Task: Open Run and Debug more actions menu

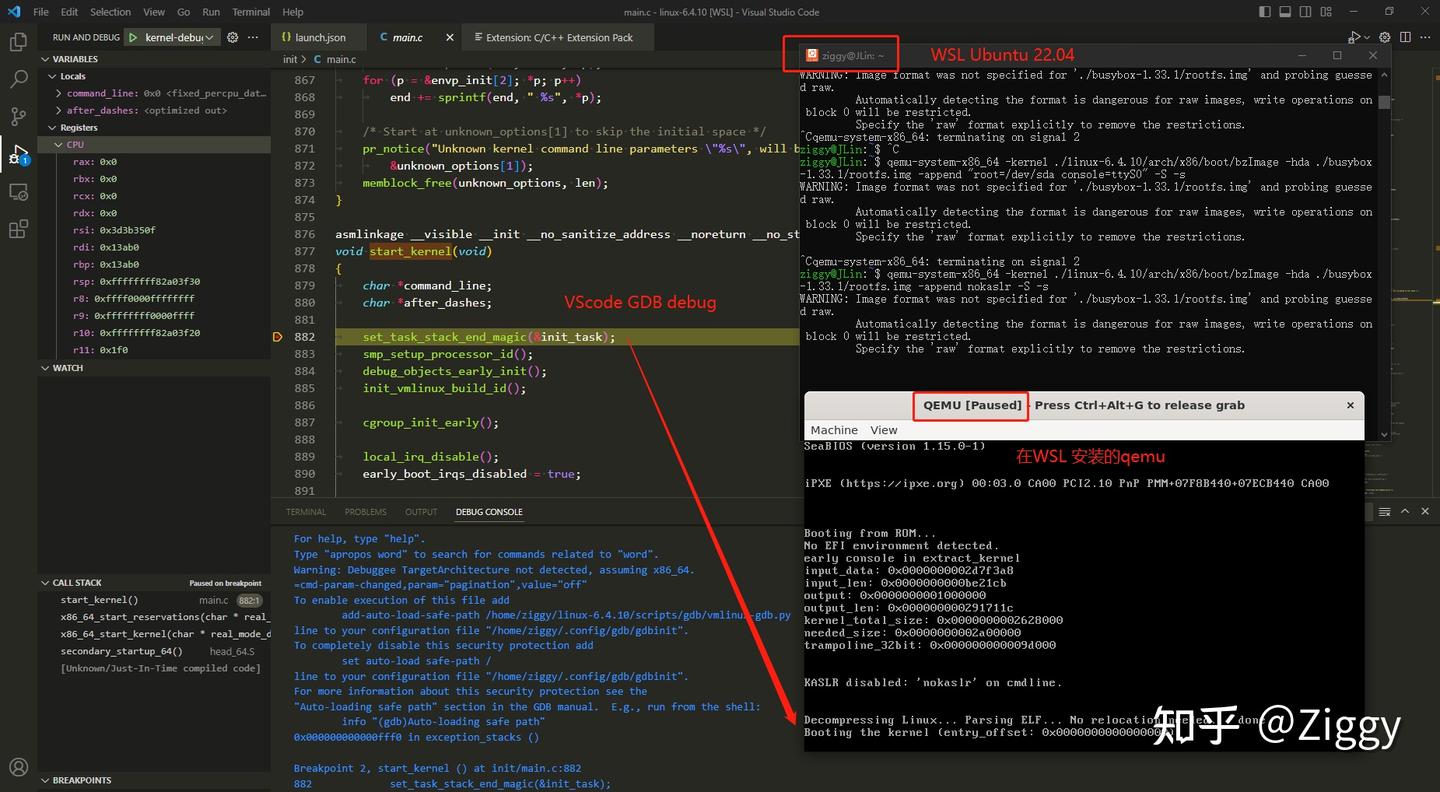Action: point(255,37)
